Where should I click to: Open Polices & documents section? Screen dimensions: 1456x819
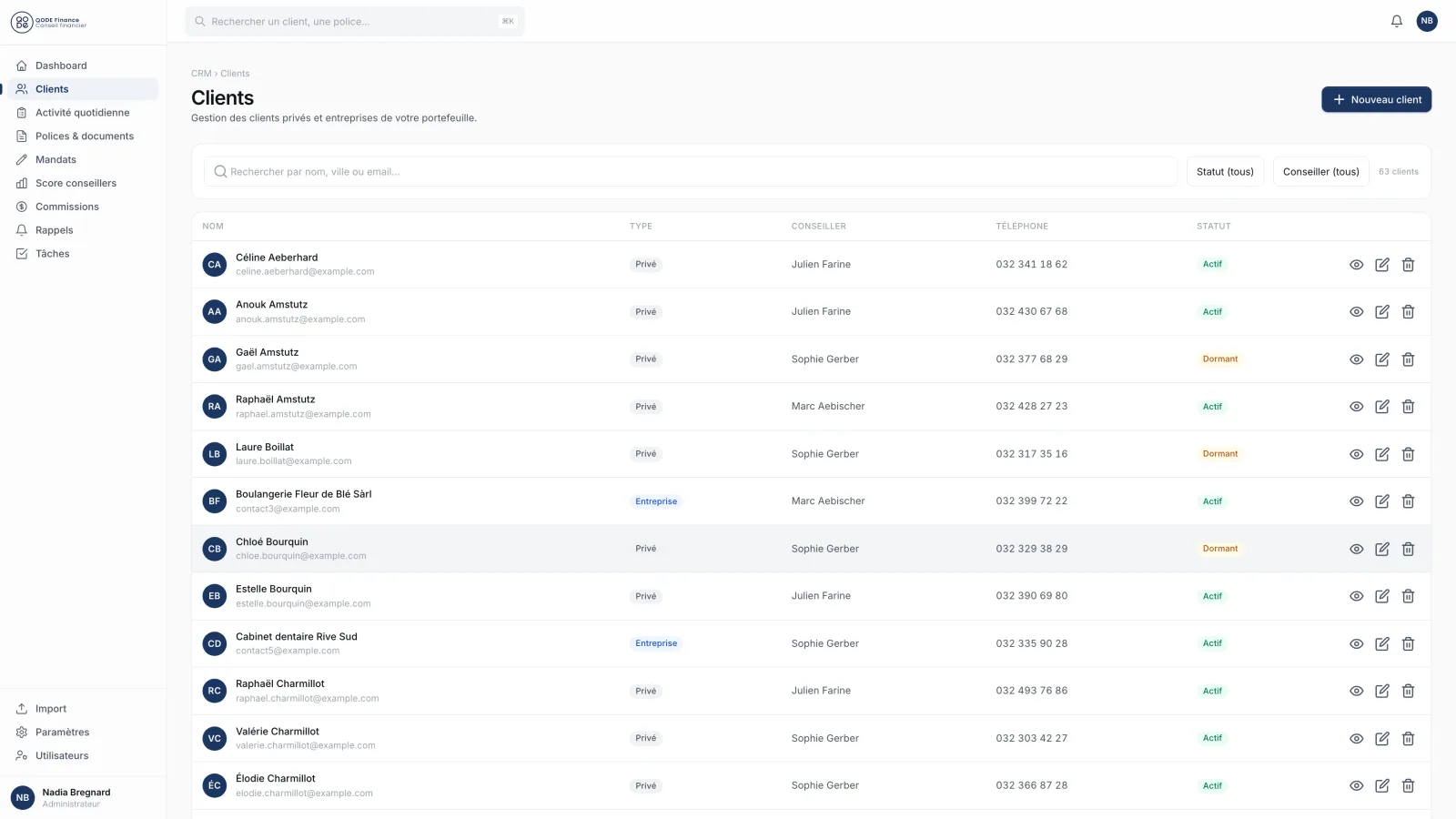(83, 136)
